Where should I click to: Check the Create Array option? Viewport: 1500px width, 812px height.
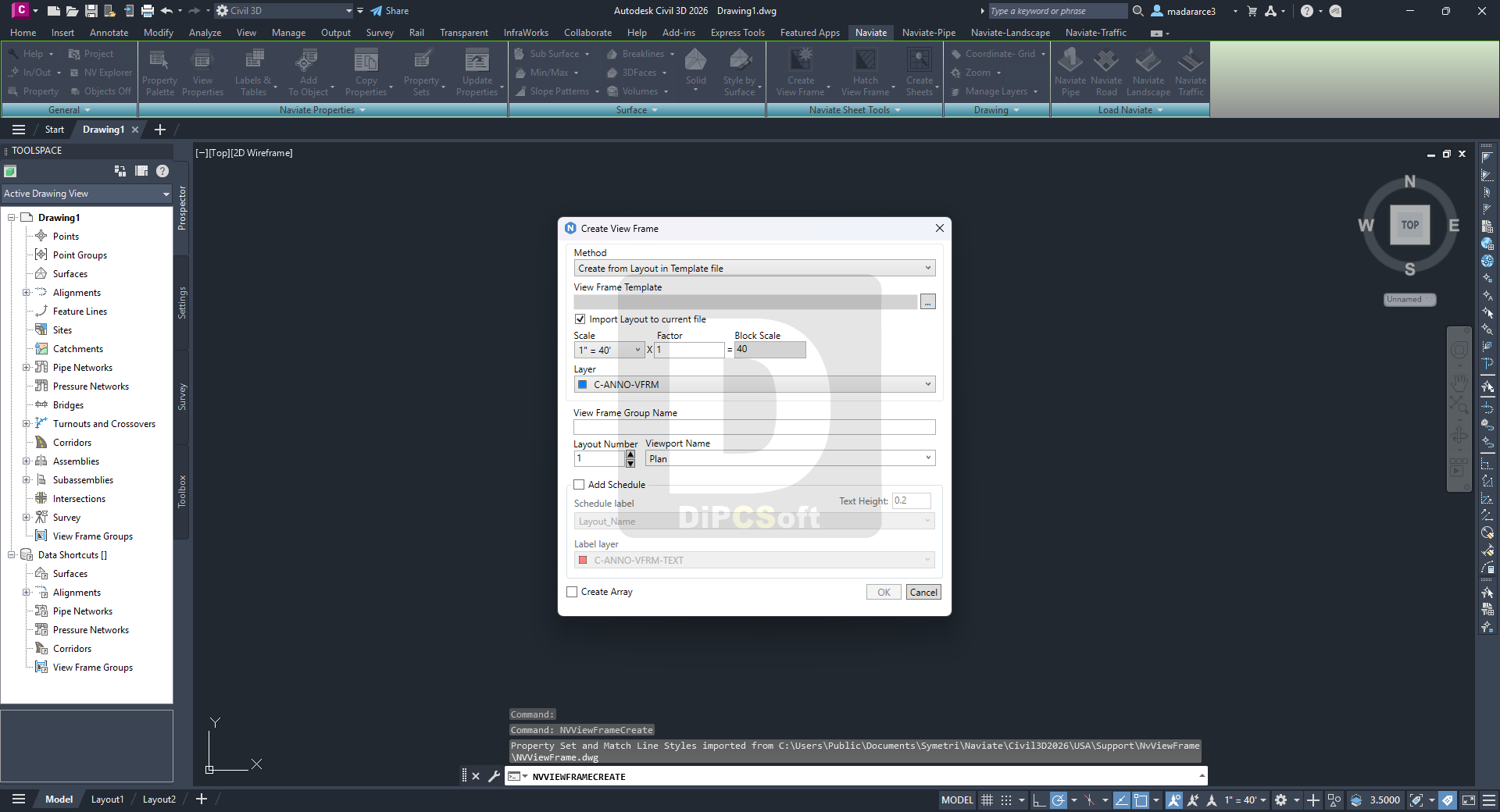click(x=572, y=592)
